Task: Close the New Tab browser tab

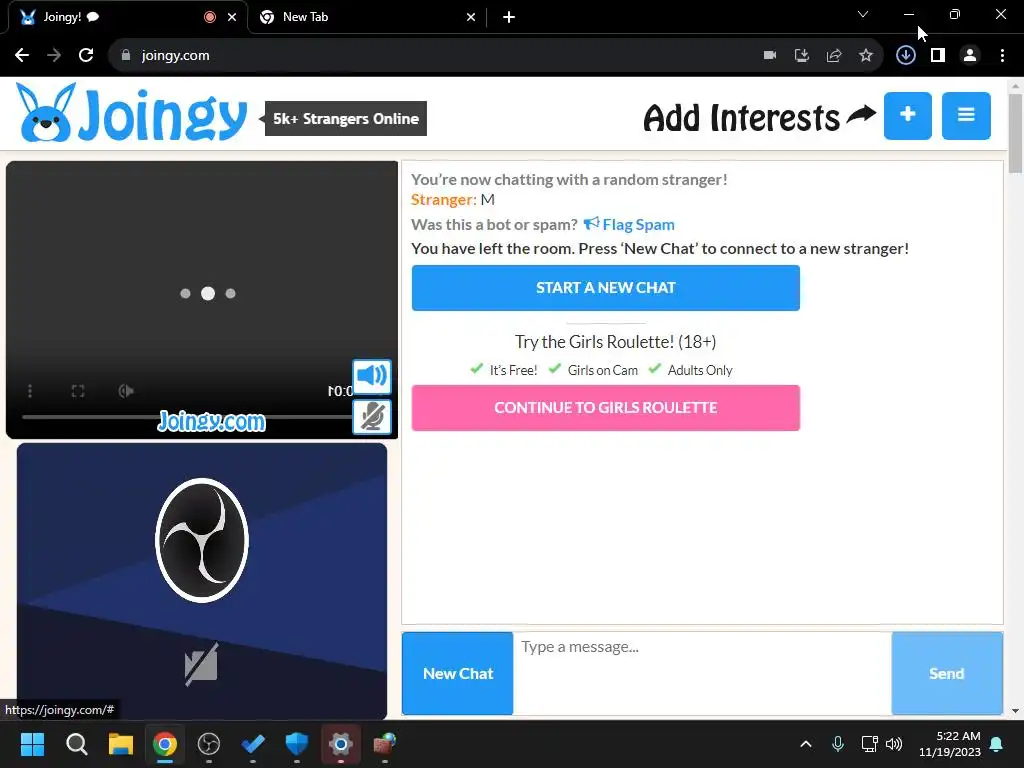Action: [471, 18]
